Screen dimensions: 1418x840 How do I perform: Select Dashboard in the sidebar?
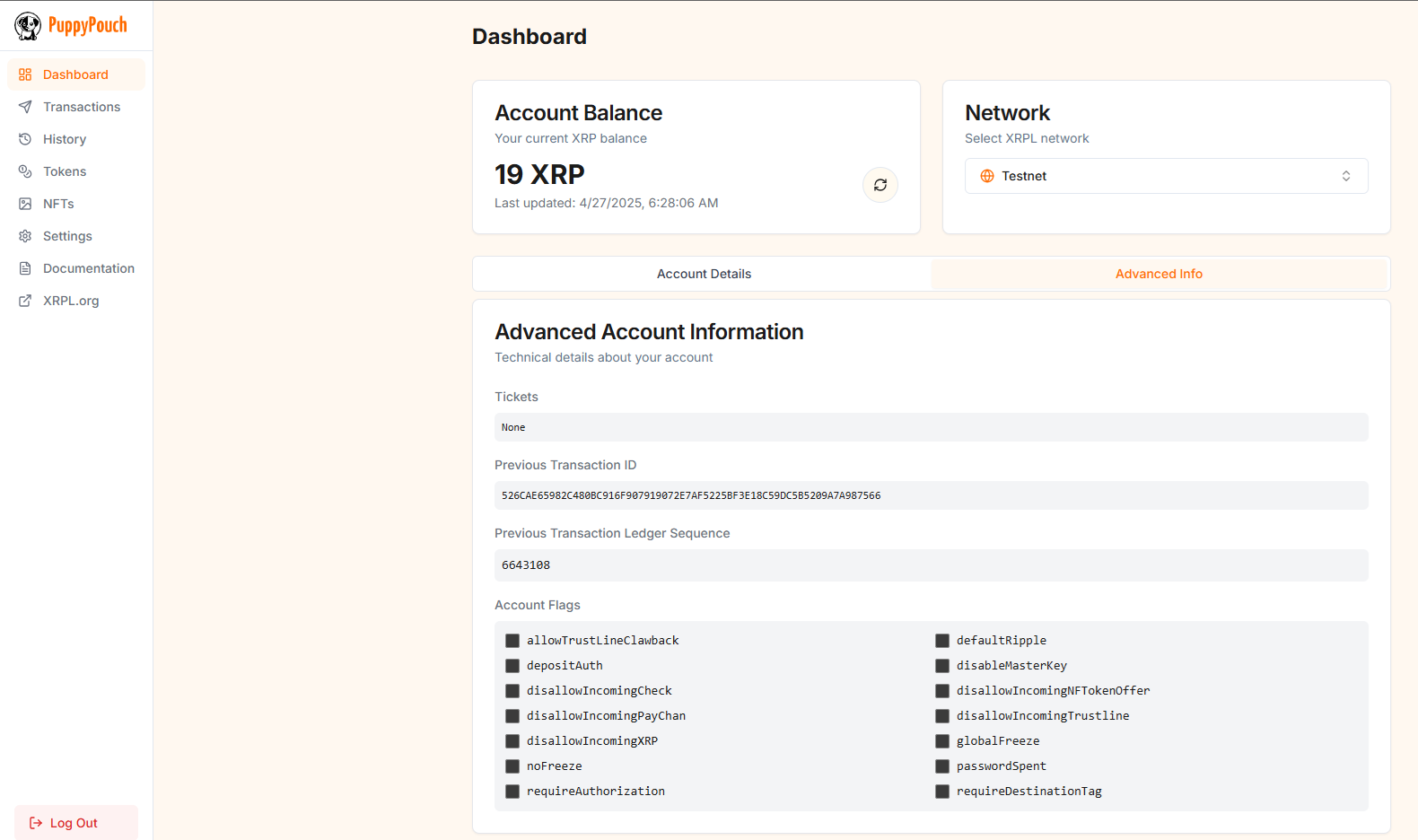pos(76,74)
